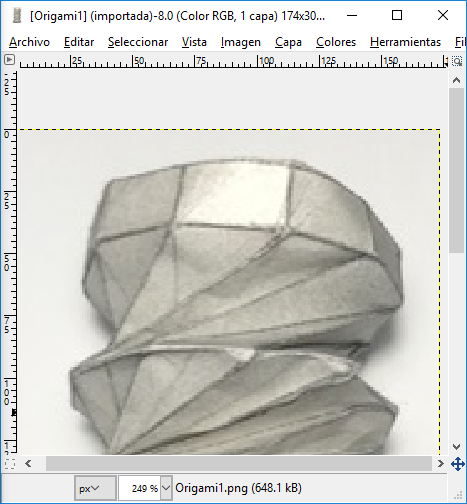
Task: Open the Imagen menu
Action: (x=241, y=42)
